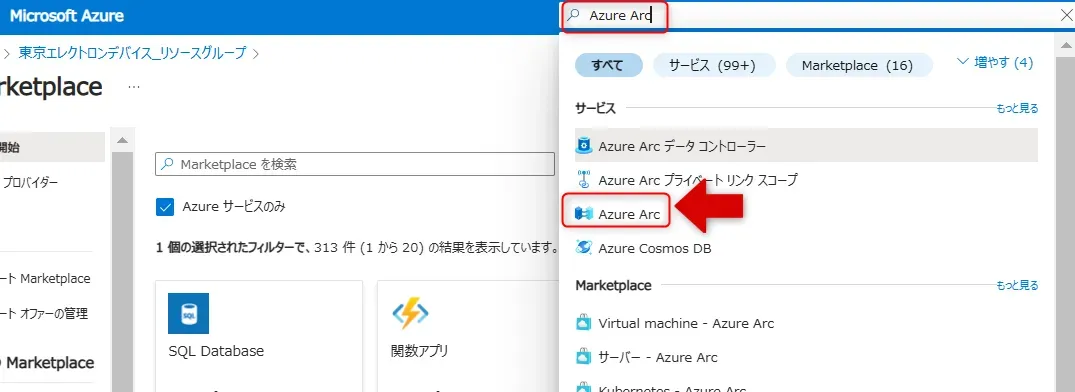The width and height of the screenshot is (1075, 392).
Task: Click the 関数アプリ lightning icon
Action: coord(410,313)
